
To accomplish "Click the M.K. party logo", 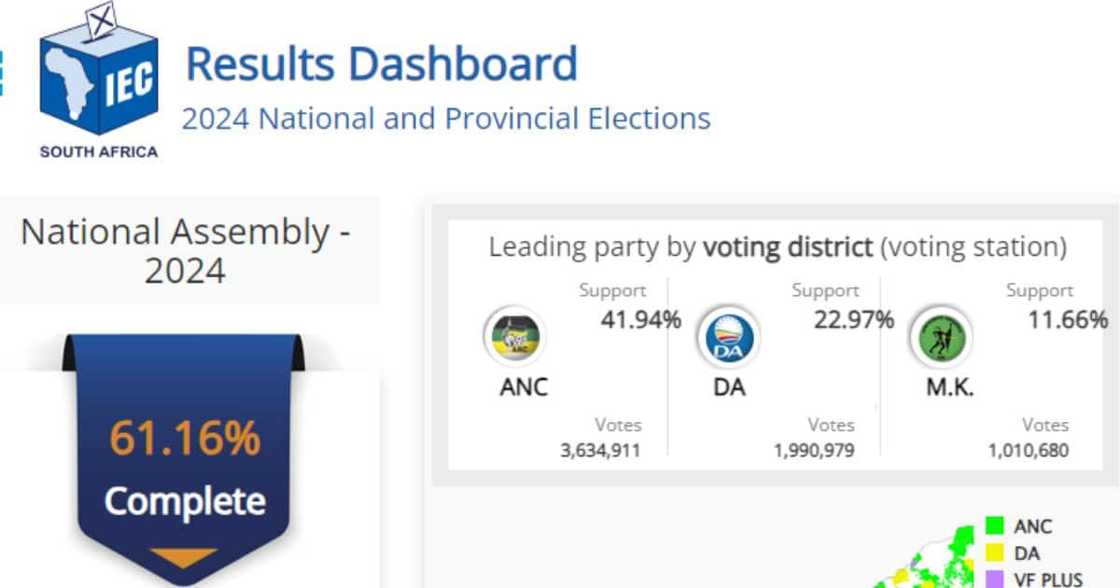I will point(940,338).
